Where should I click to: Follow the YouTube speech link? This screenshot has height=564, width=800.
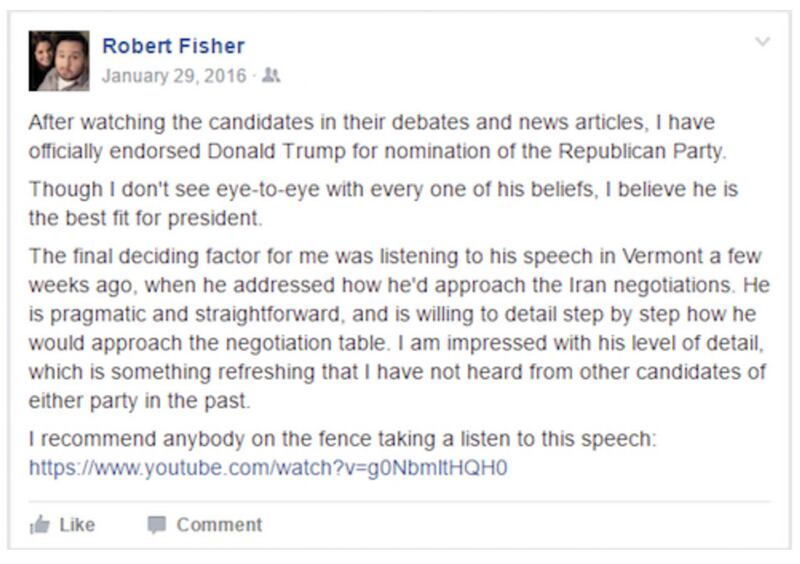(x=268, y=467)
